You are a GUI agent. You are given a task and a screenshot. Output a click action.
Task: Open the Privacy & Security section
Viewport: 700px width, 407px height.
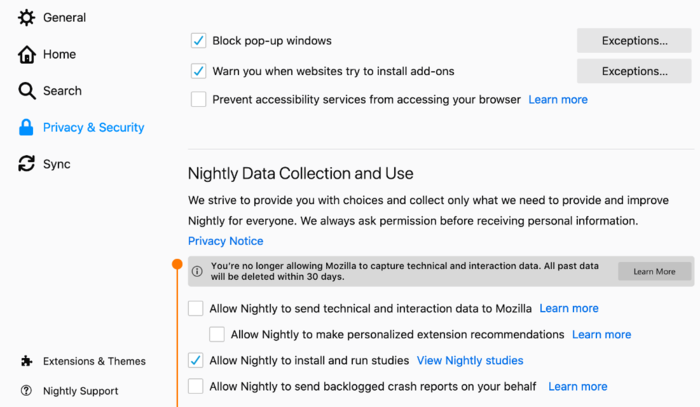93,128
